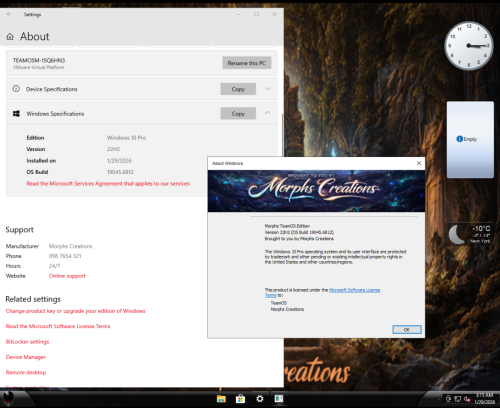Expand the Device Specifications section chevron
The width and height of the screenshot is (500, 408).
click(x=268, y=89)
